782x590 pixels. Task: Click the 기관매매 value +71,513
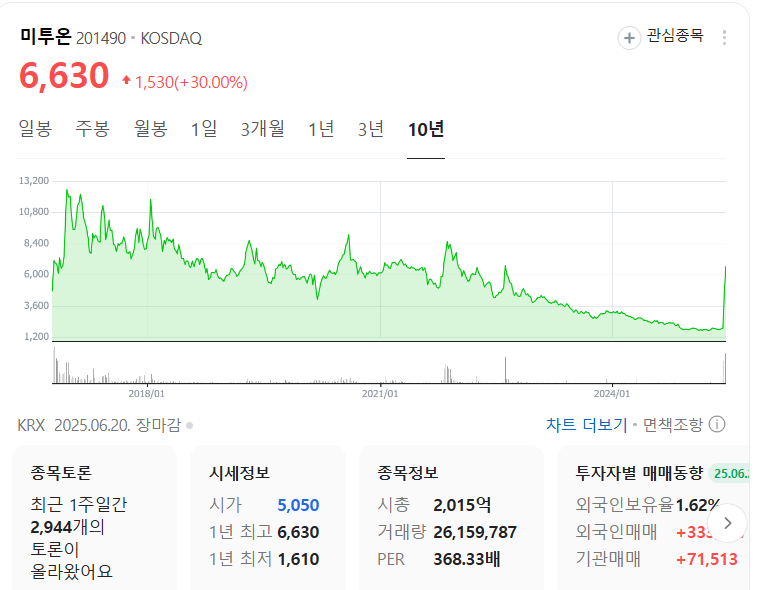(707, 559)
